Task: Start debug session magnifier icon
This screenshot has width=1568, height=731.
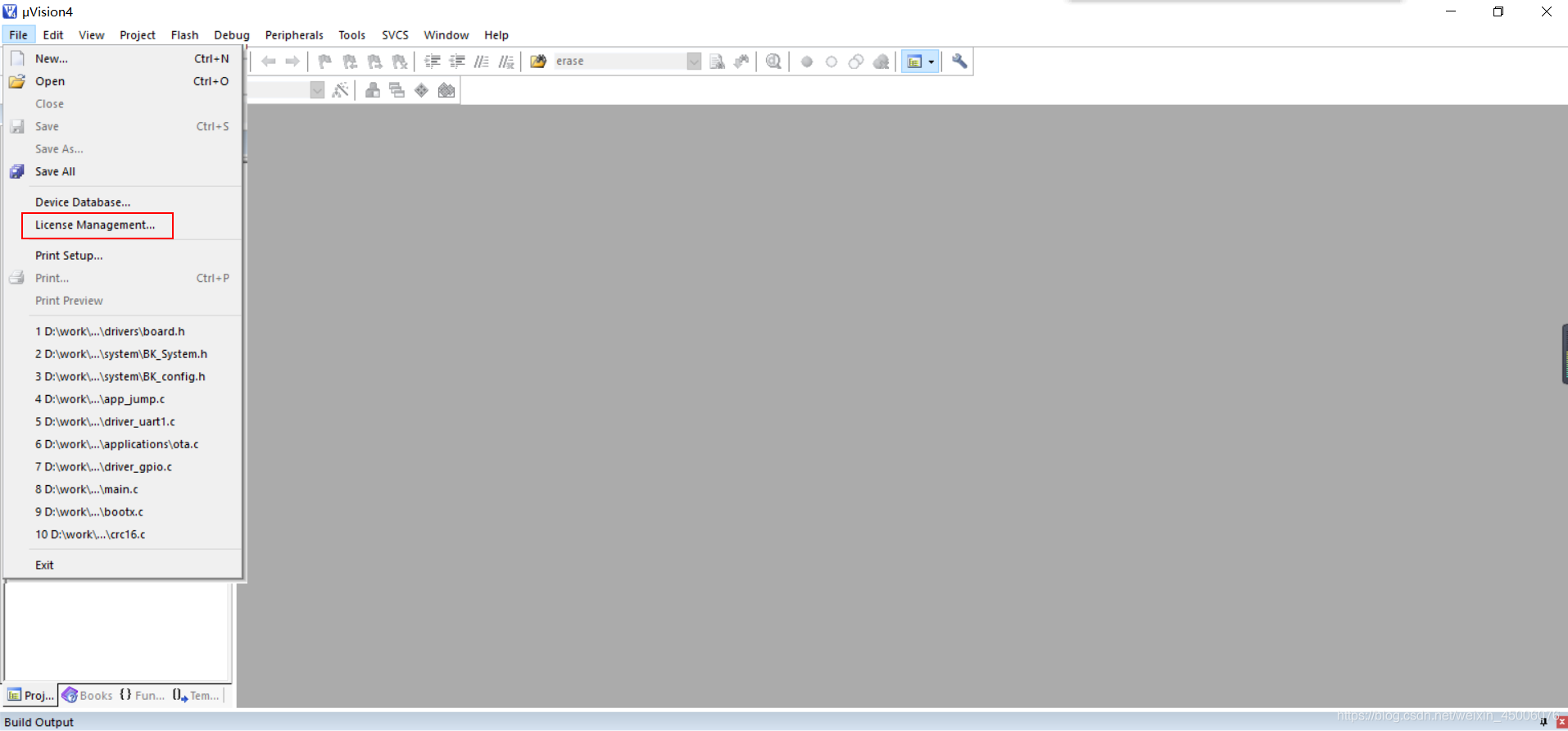Action: [773, 61]
